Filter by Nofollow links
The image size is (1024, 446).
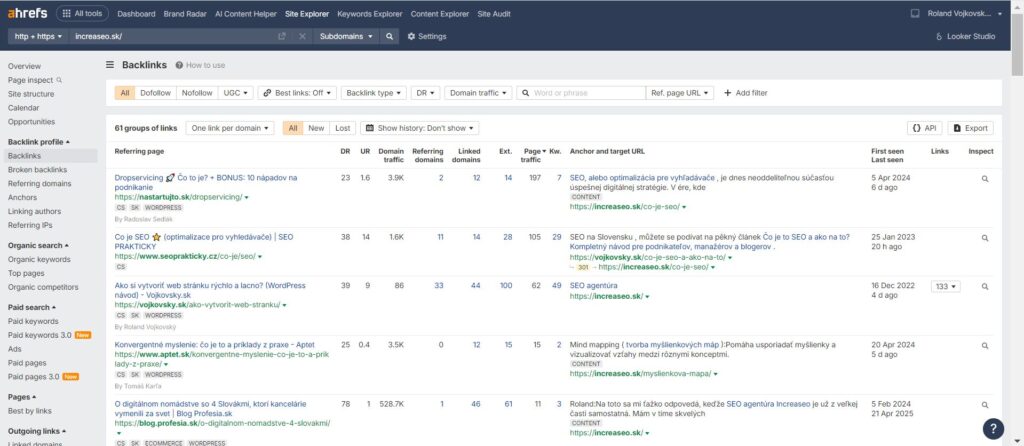click(x=197, y=93)
